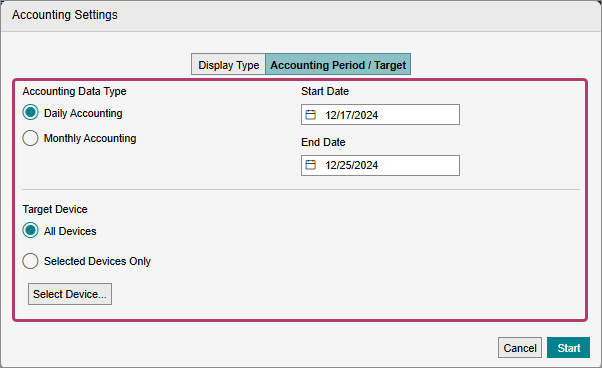Cancel the Accounting Settings dialog
This screenshot has height=368, width=602.
[520, 348]
